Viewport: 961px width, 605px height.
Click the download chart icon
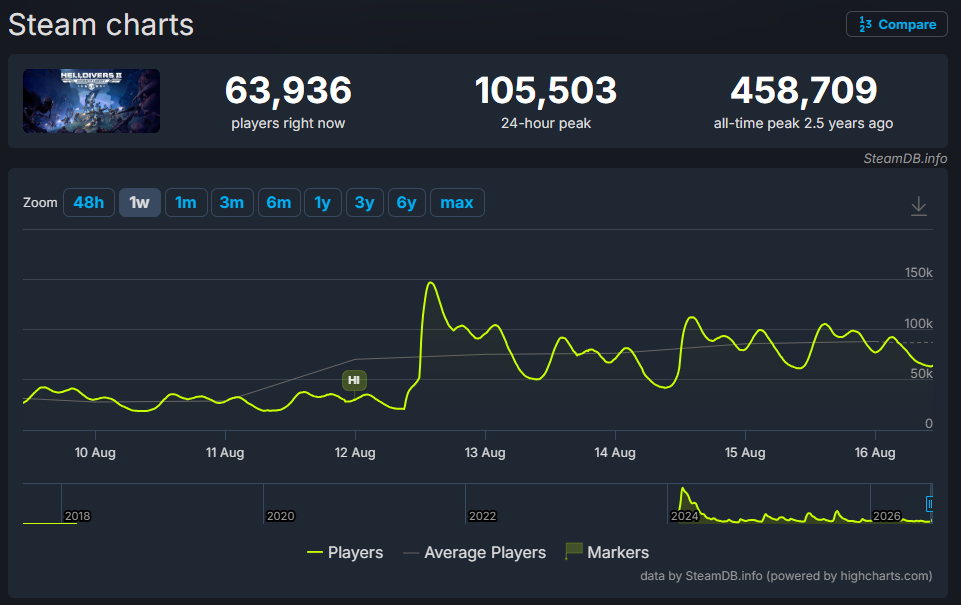tap(918, 206)
